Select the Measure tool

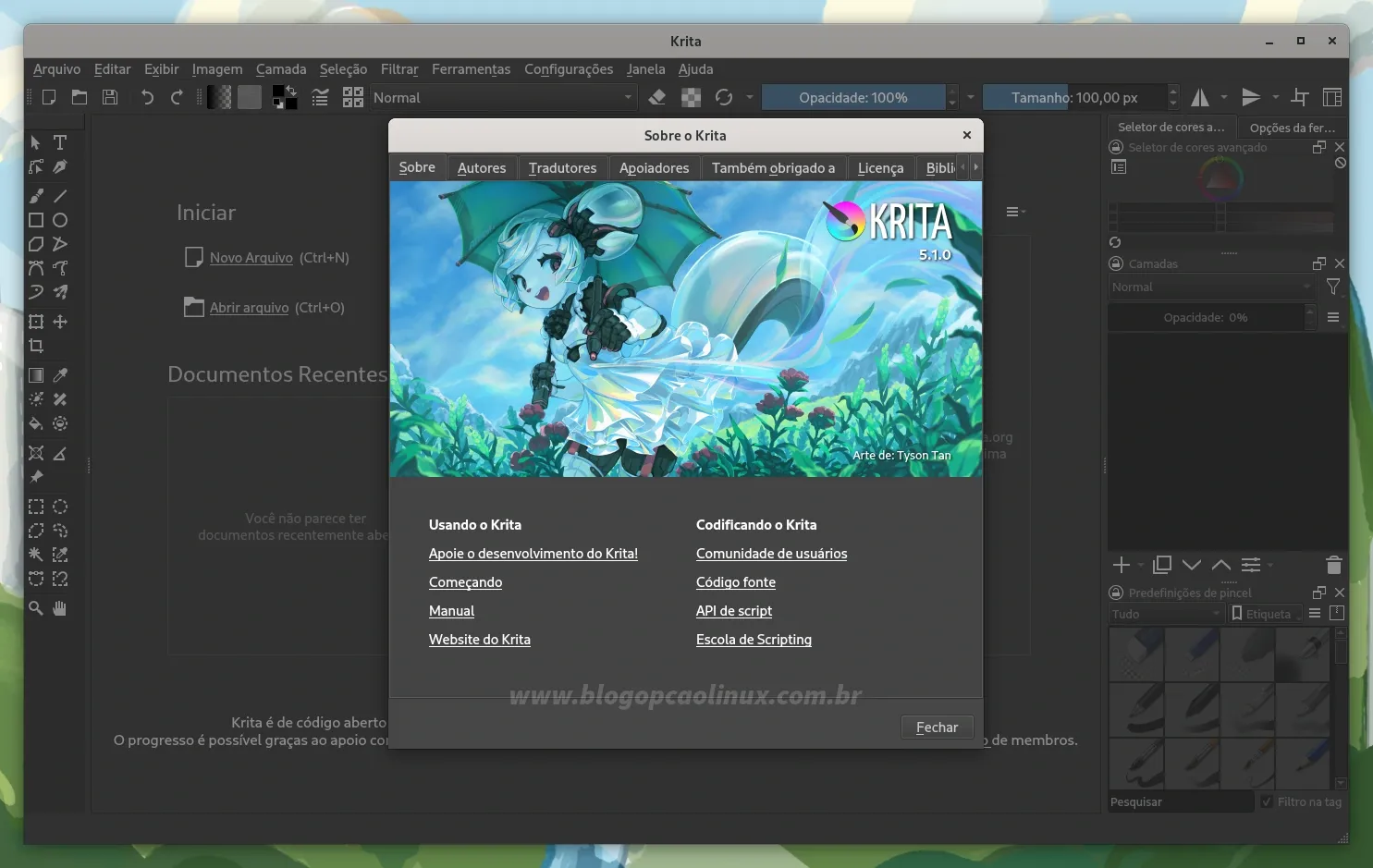(60, 453)
